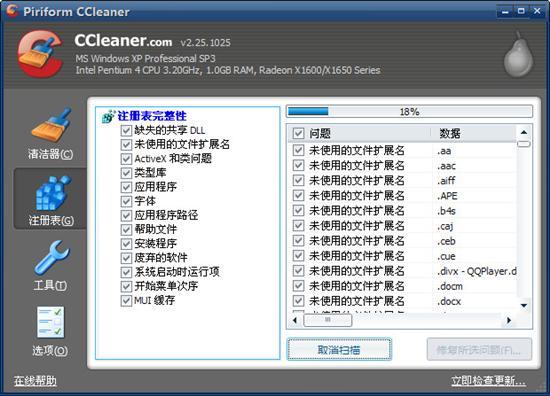The height and width of the screenshot is (396, 550).
Task: Select the 注册表完整性 tree heading
Action: 152,116
